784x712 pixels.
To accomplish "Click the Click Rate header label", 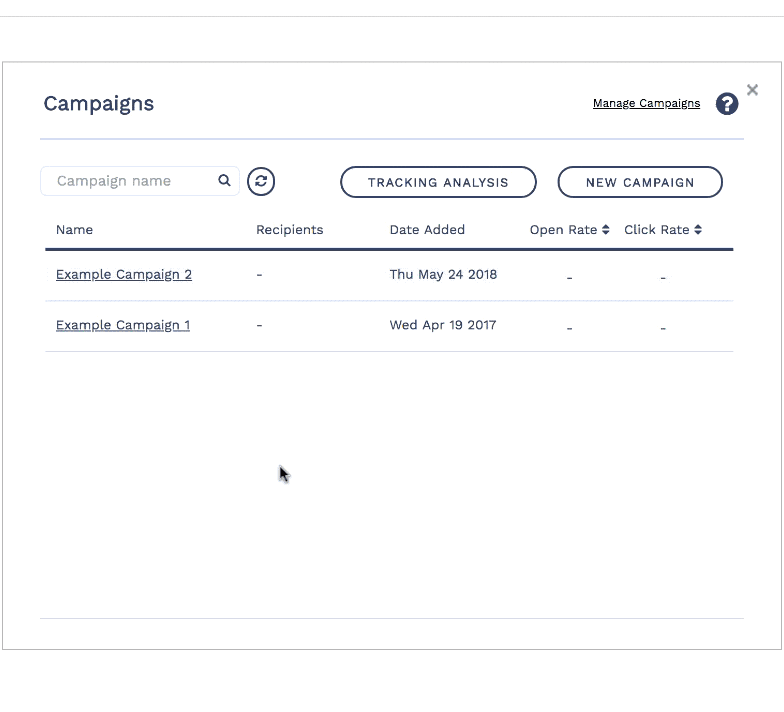I will [x=656, y=230].
